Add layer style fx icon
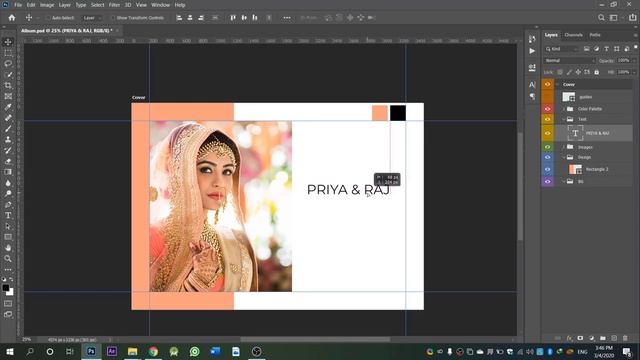The height and width of the screenshot is (360, 640). point(569,338)
